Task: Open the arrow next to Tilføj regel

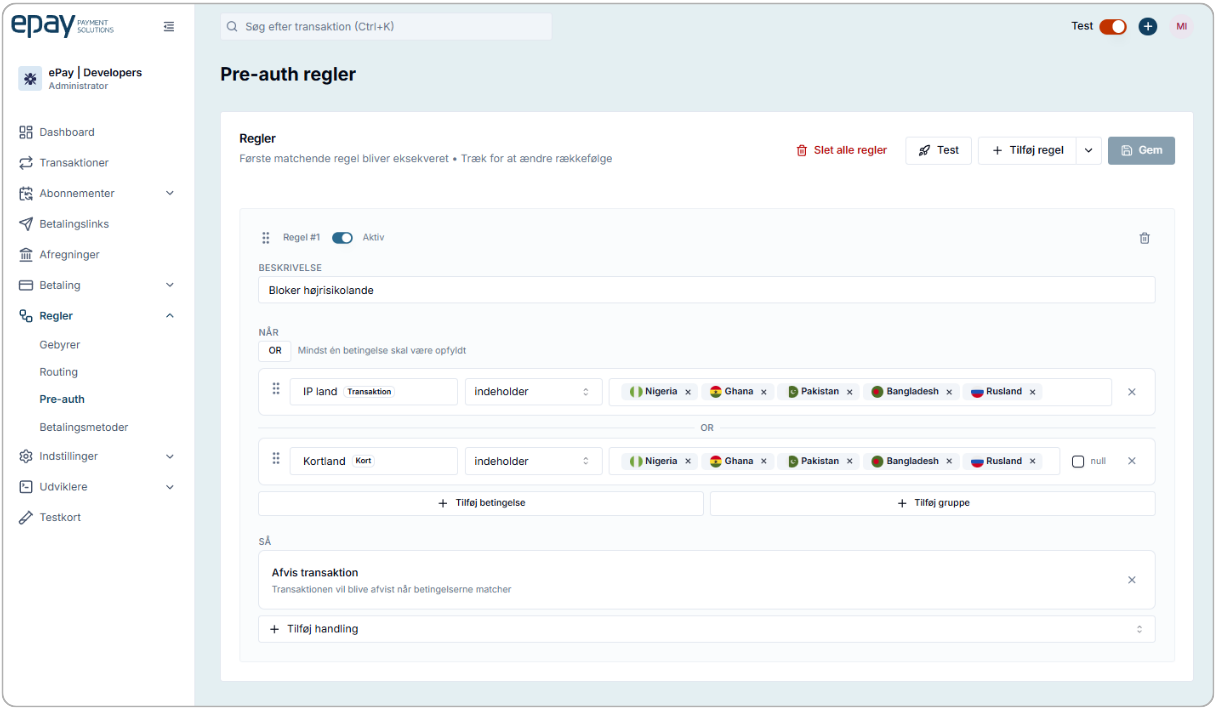Action: tap(1089, 151)
